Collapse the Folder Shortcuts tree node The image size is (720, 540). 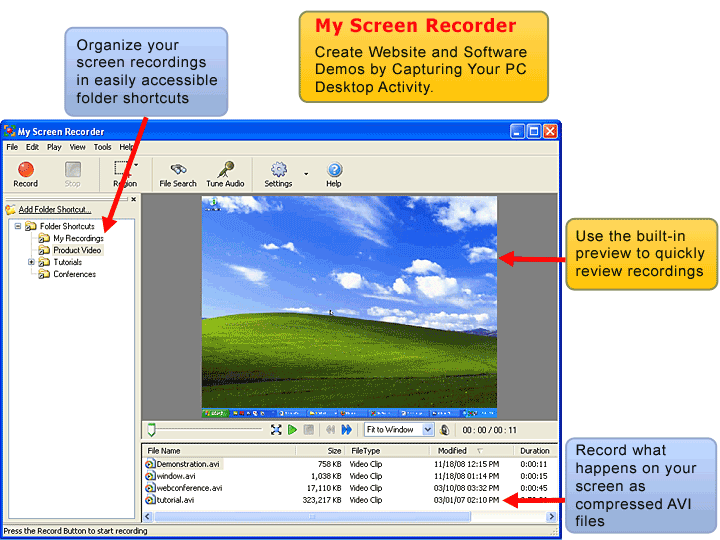[x=18, y=226]
